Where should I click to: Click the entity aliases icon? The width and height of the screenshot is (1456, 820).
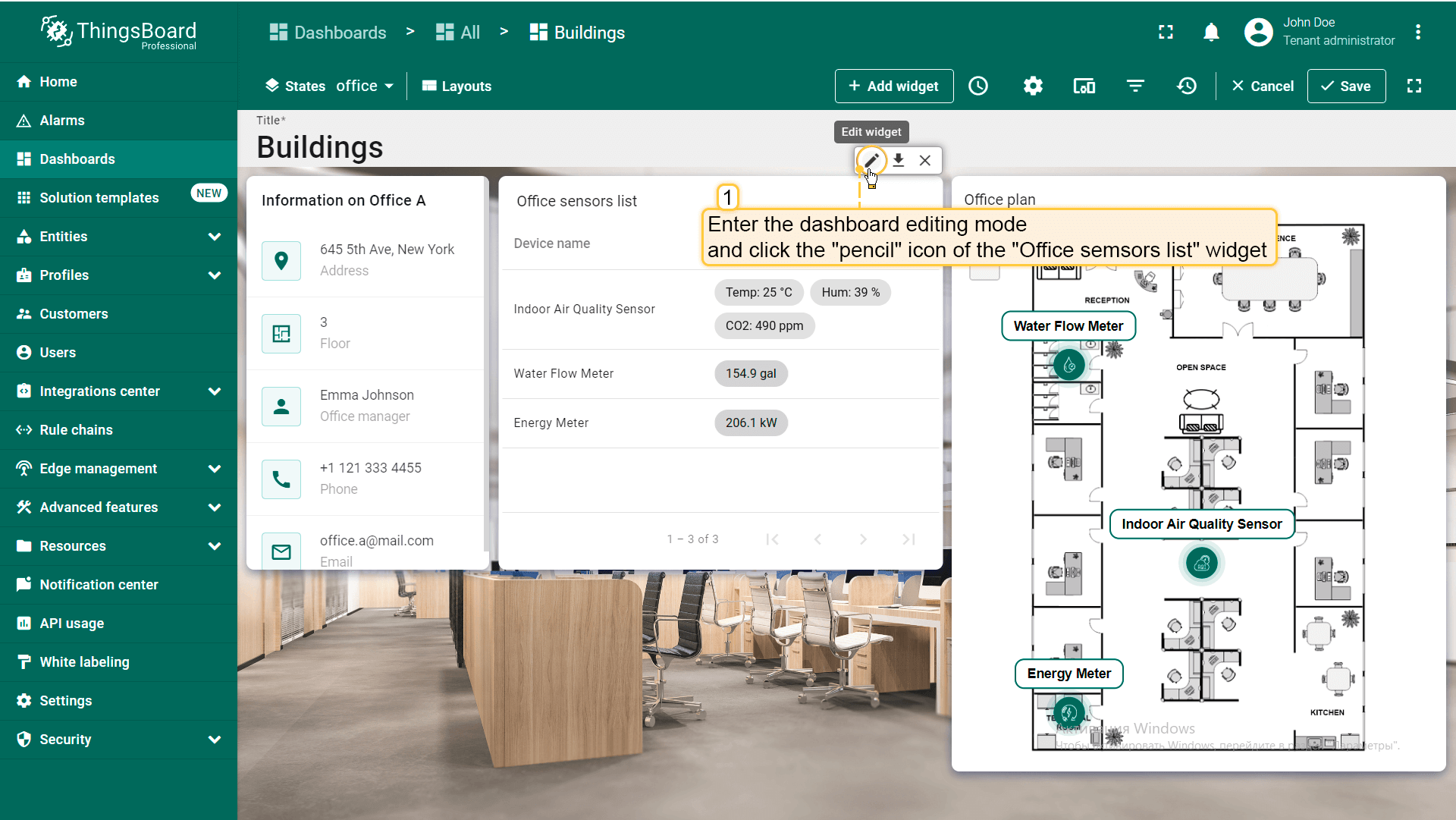[x=1084, y=86]
